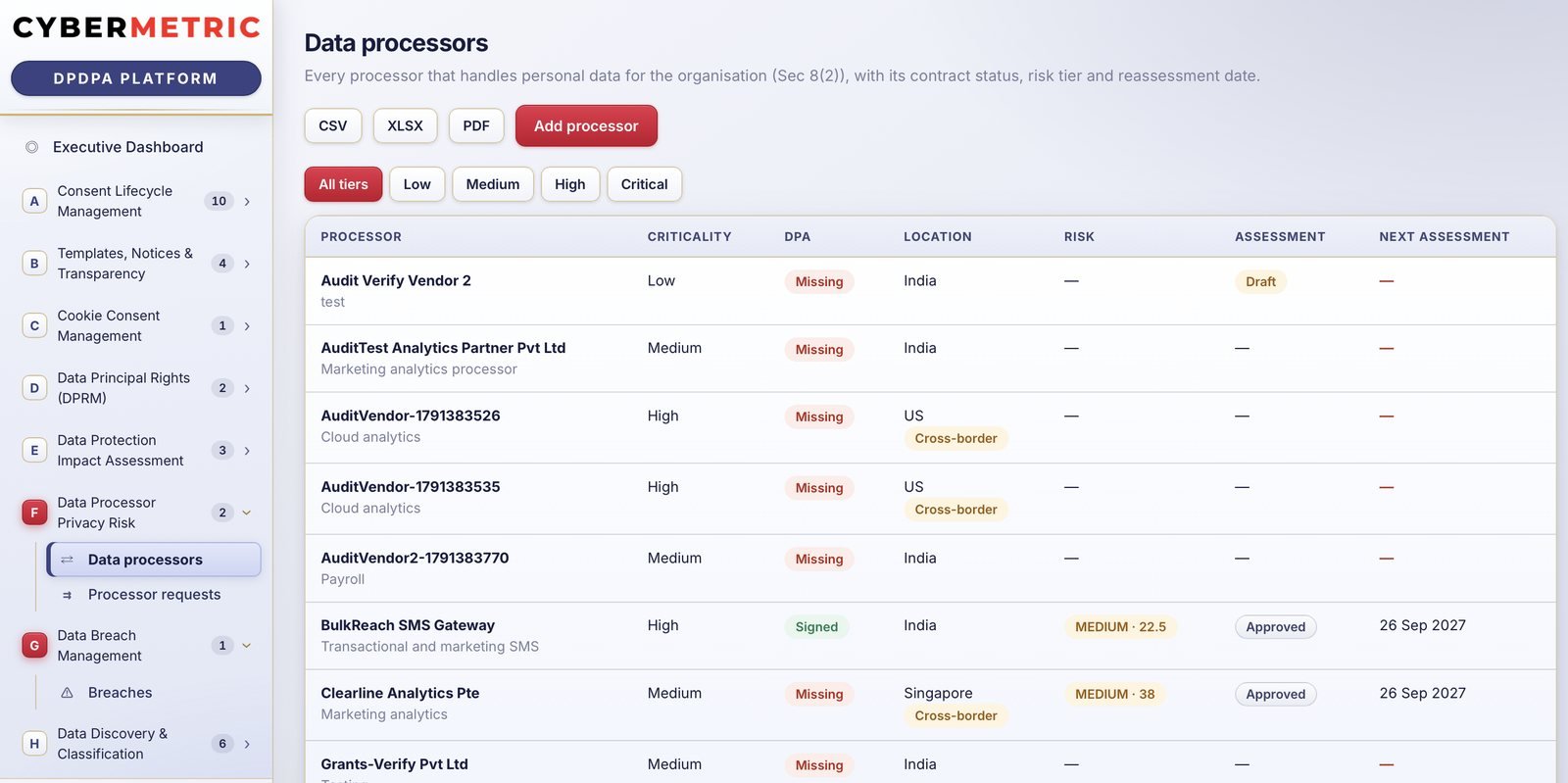Screen dimensions: 1568x783
Task: Export processors as PDF
Action: pyautogui.click(x=476, y=125)
